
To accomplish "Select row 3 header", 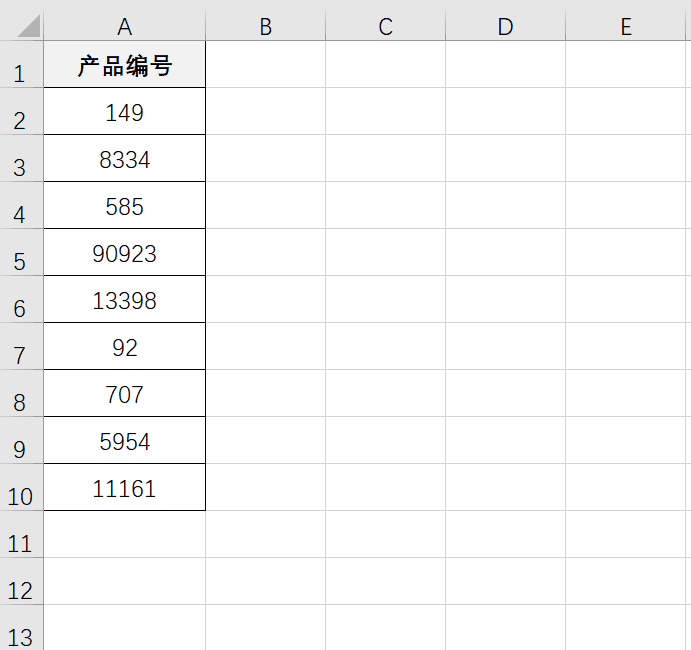I will pyautogui.click(x=21, y=158).
